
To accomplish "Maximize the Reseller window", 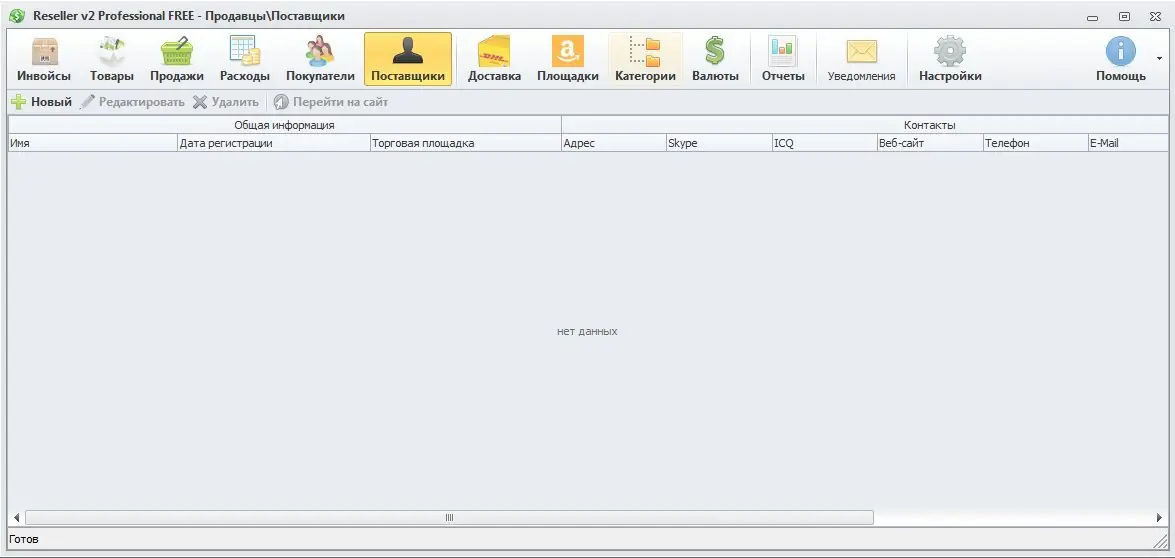I will [1124, 16].
